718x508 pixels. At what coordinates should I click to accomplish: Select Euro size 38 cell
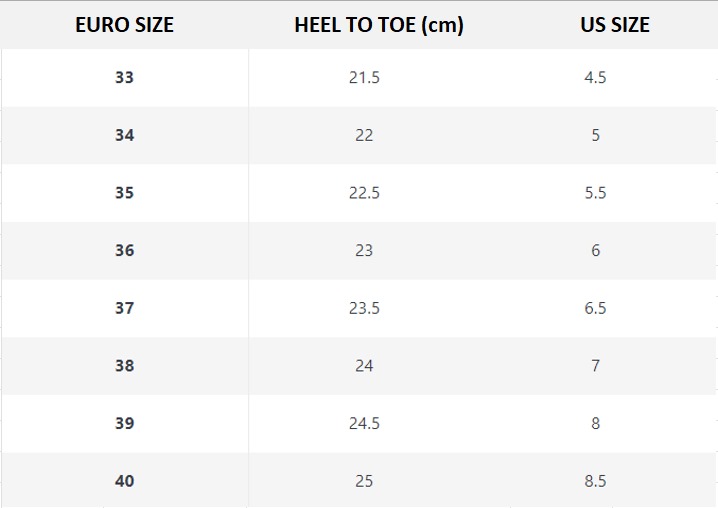pos(124,366)
